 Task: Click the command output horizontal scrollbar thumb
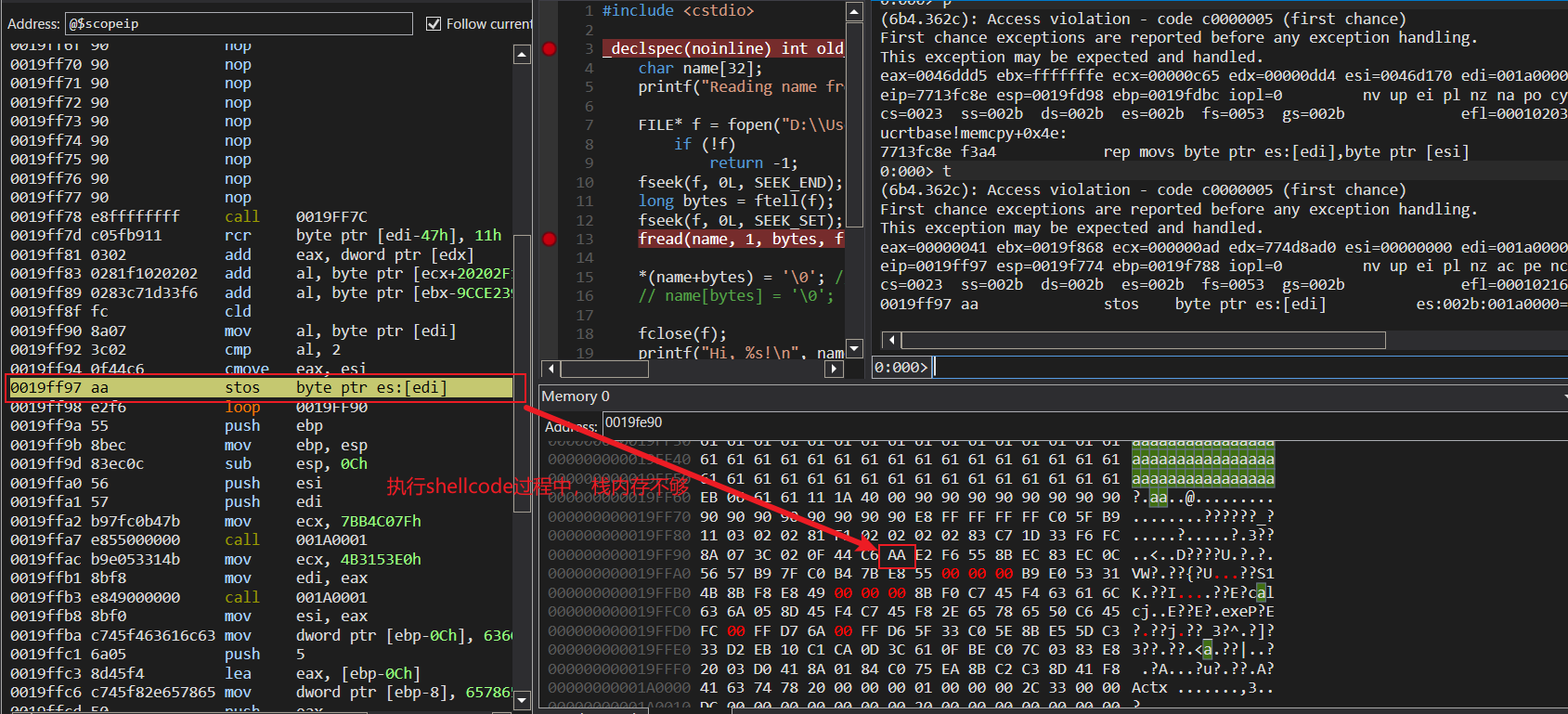(x=1144, y=341)
